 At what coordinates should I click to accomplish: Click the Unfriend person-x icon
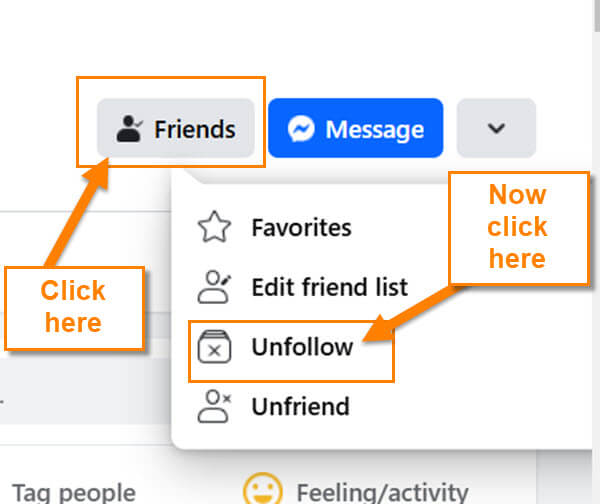(x=214, y=406)
